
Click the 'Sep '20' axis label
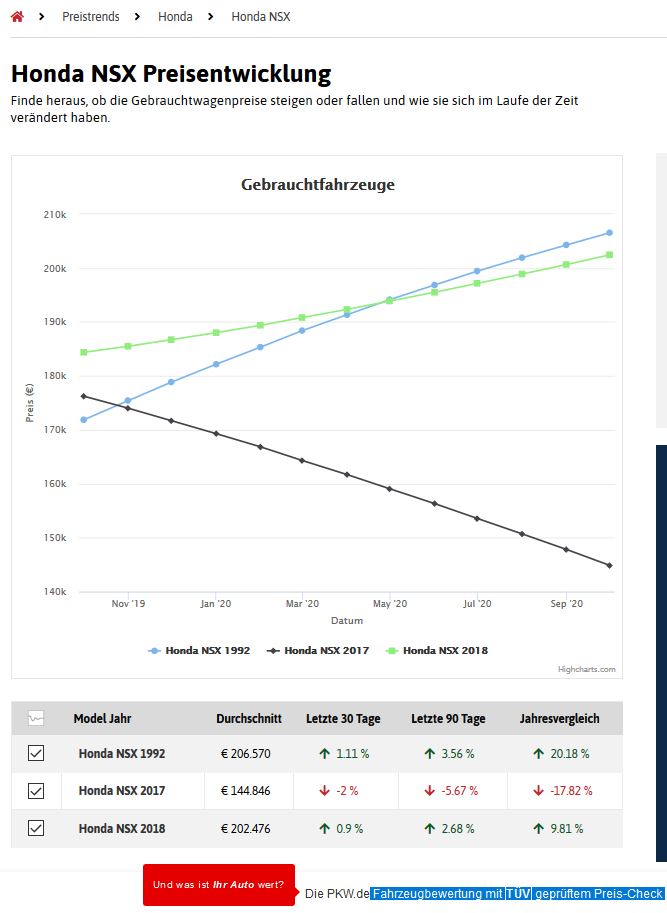point(566,604)
